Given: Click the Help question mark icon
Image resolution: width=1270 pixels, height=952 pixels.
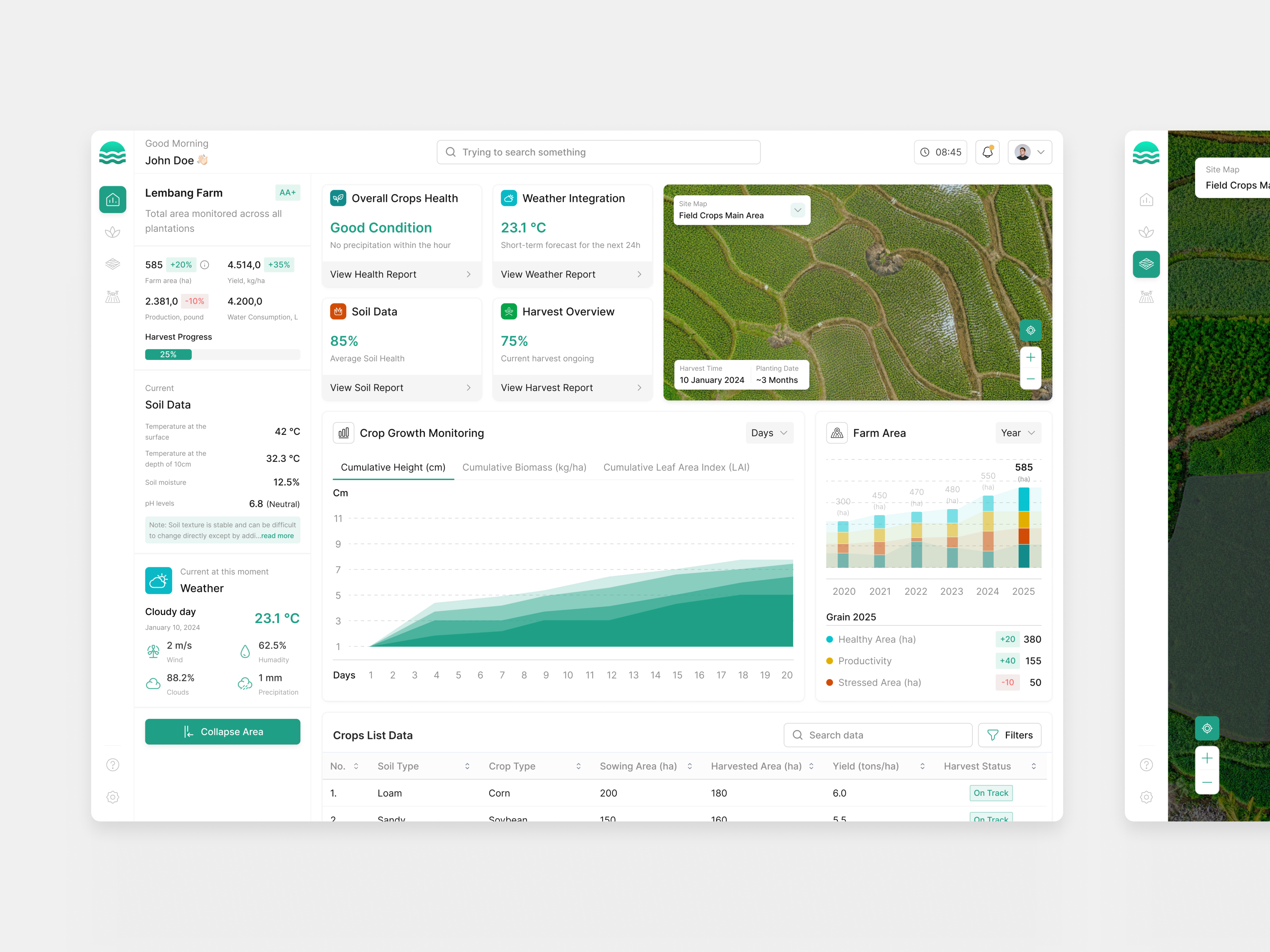Looking at the screenshot, I should click(112, 764).
